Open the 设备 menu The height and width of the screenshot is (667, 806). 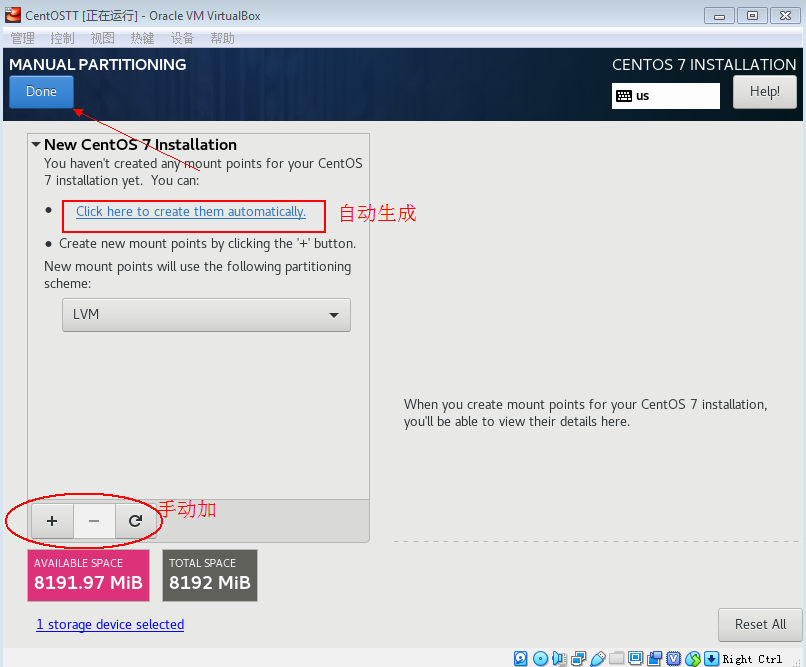(x=182, y=39)
